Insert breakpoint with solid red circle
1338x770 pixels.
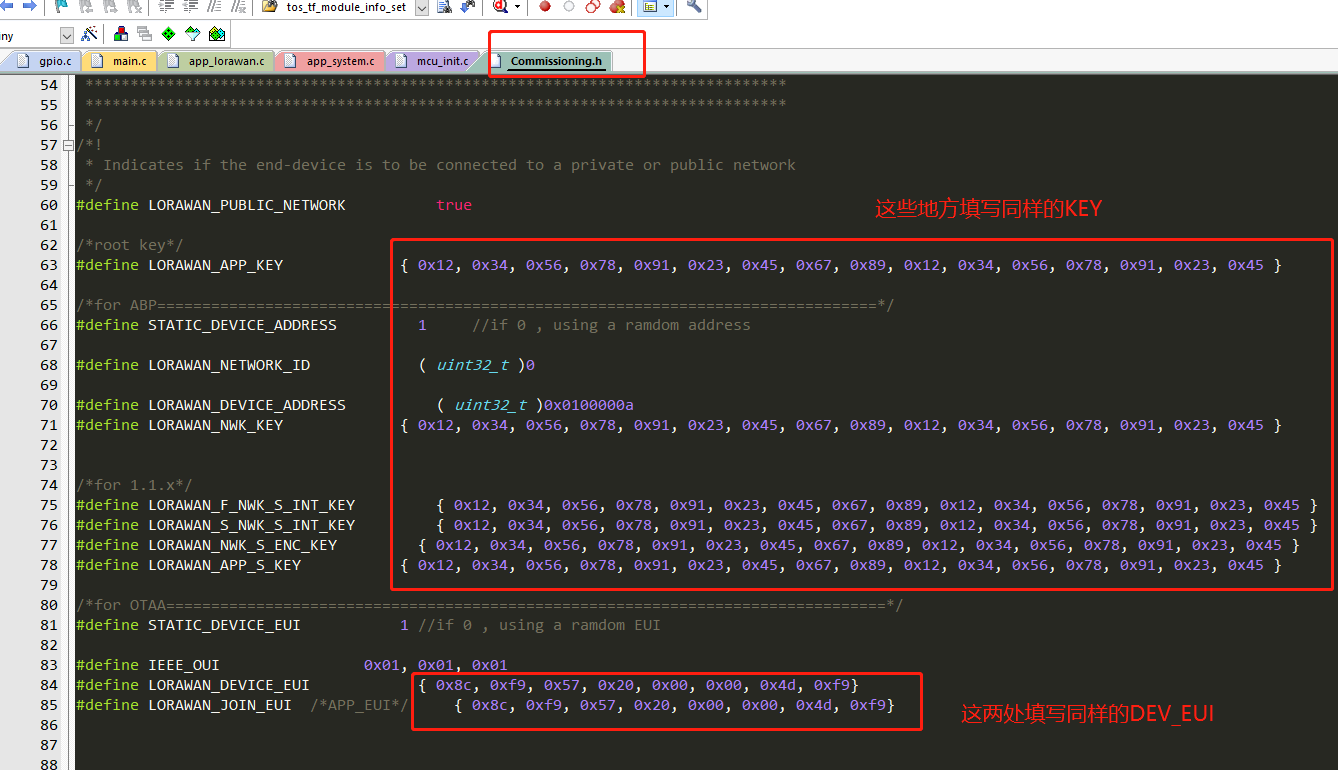tap(545, 6)
